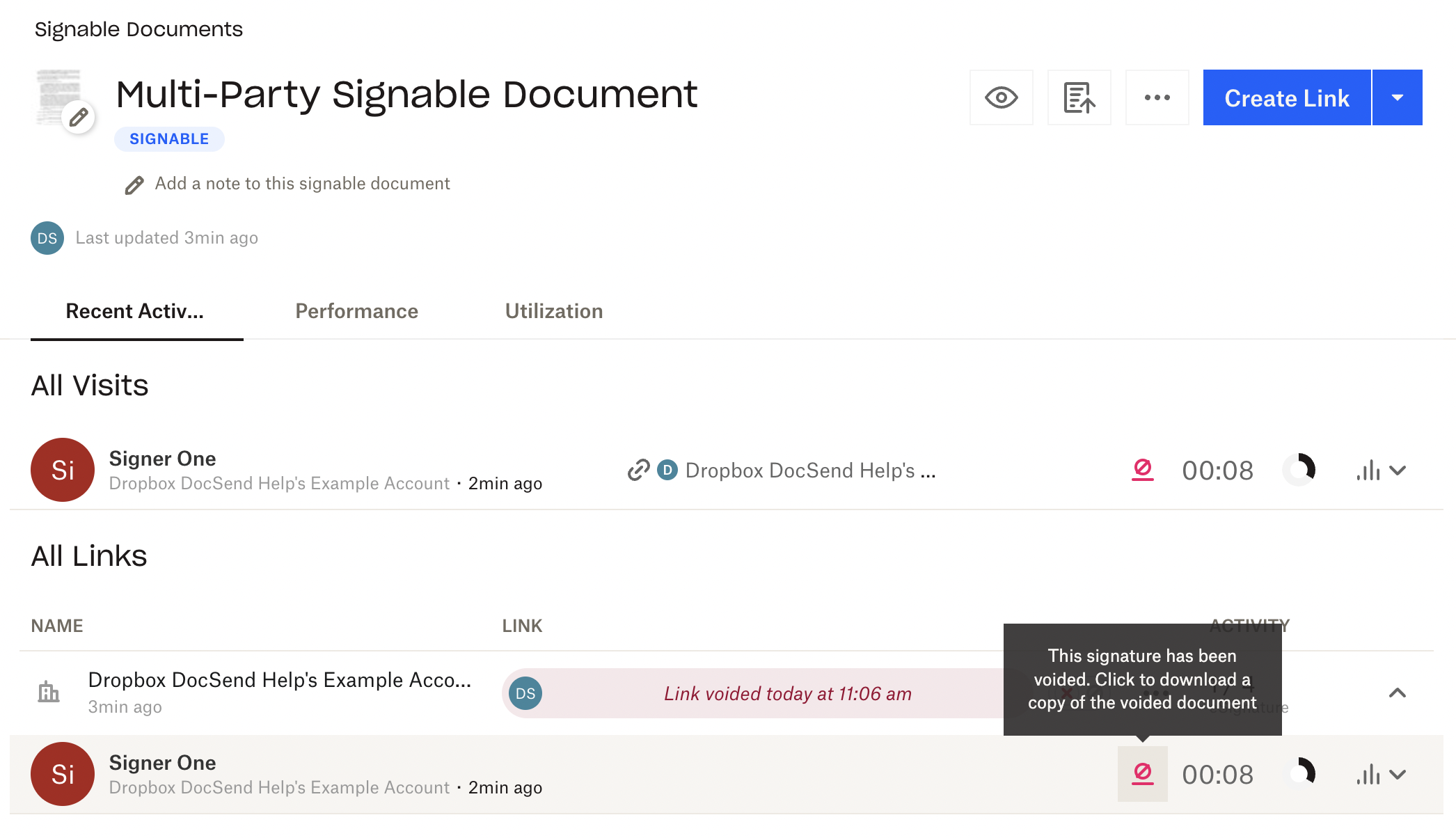Click the DS avatar in voided link pill
Screen dimensions: 1456x838
525,693
